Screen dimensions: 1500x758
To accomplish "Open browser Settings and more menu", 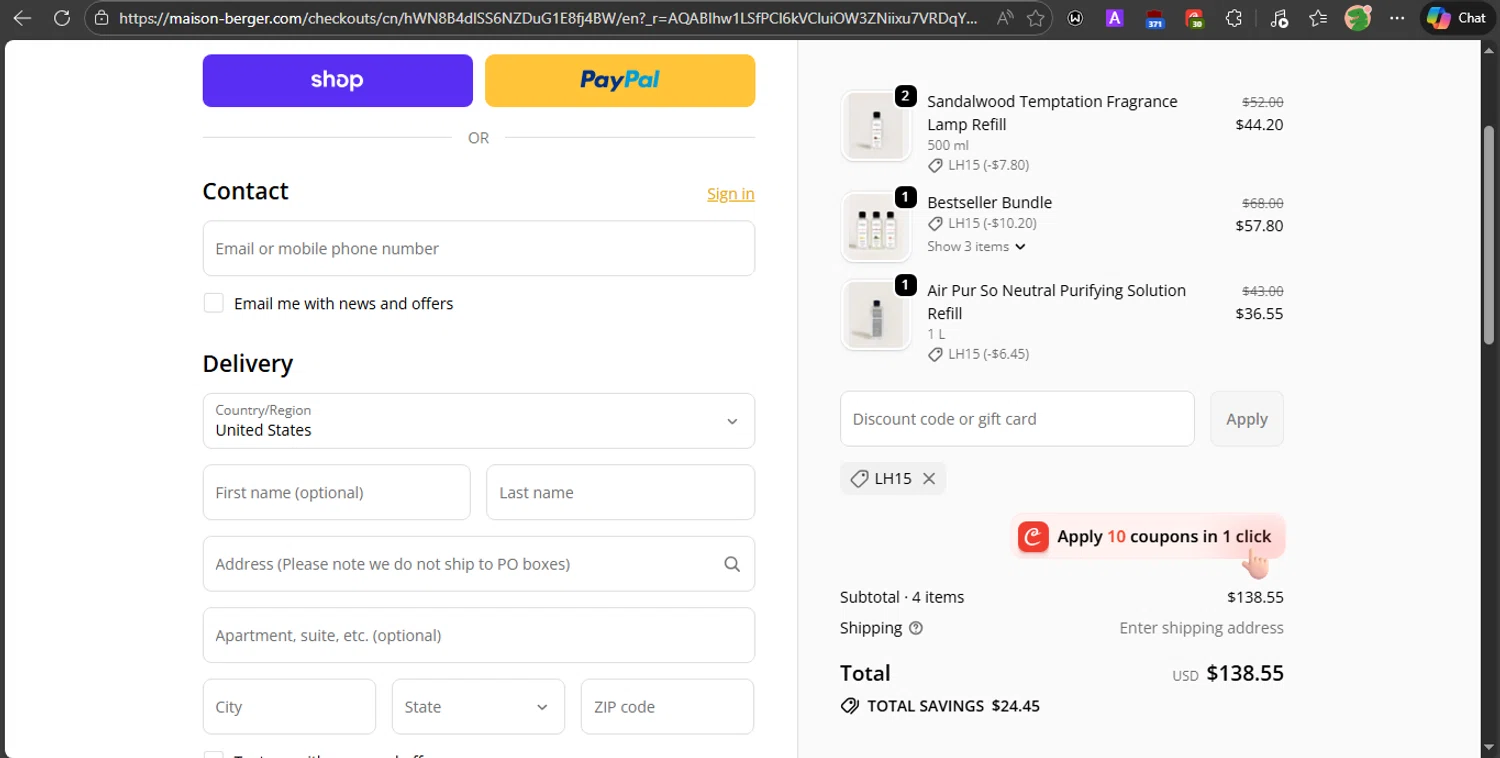I will (1397, 18).
